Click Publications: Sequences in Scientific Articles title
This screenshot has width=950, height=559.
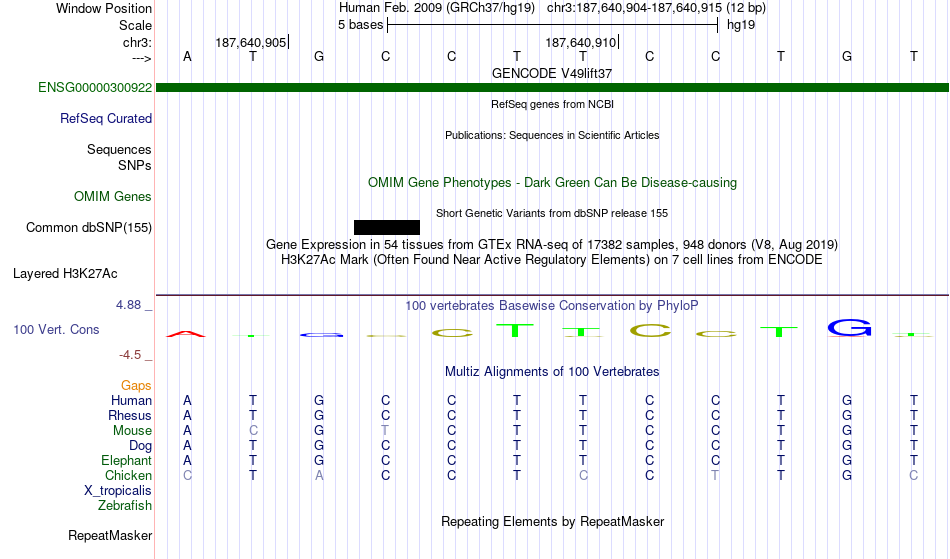(x=552, y=135)
